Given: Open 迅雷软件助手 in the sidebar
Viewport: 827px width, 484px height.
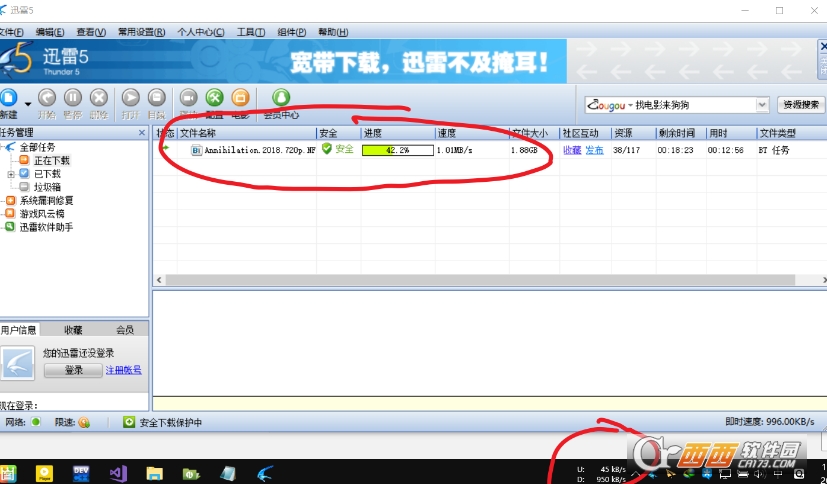Looking at the screenshot, I should coord(46,227).
